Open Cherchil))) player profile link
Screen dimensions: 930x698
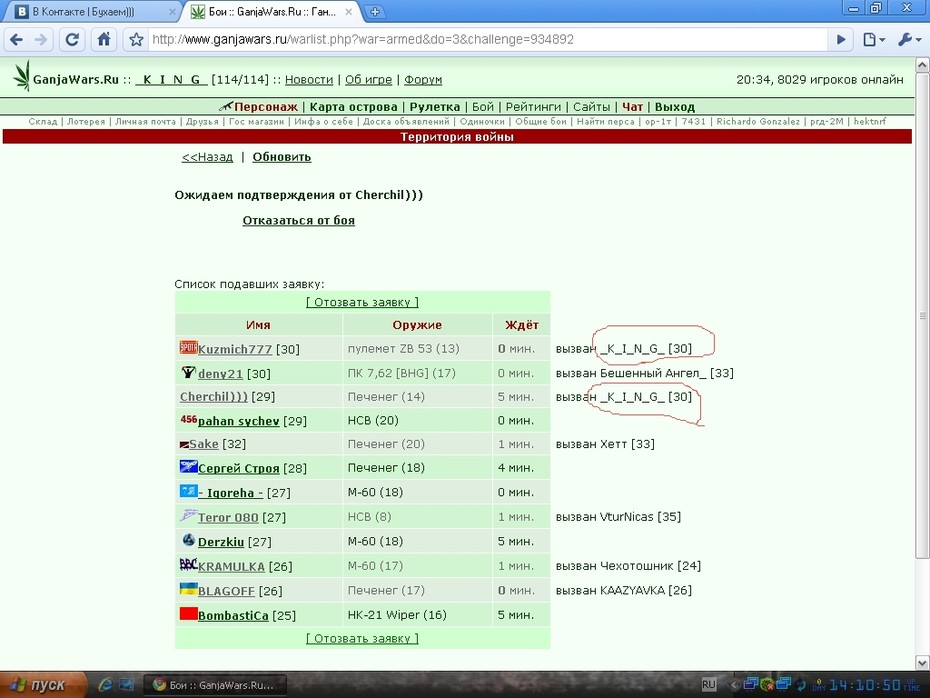[214, 397]
